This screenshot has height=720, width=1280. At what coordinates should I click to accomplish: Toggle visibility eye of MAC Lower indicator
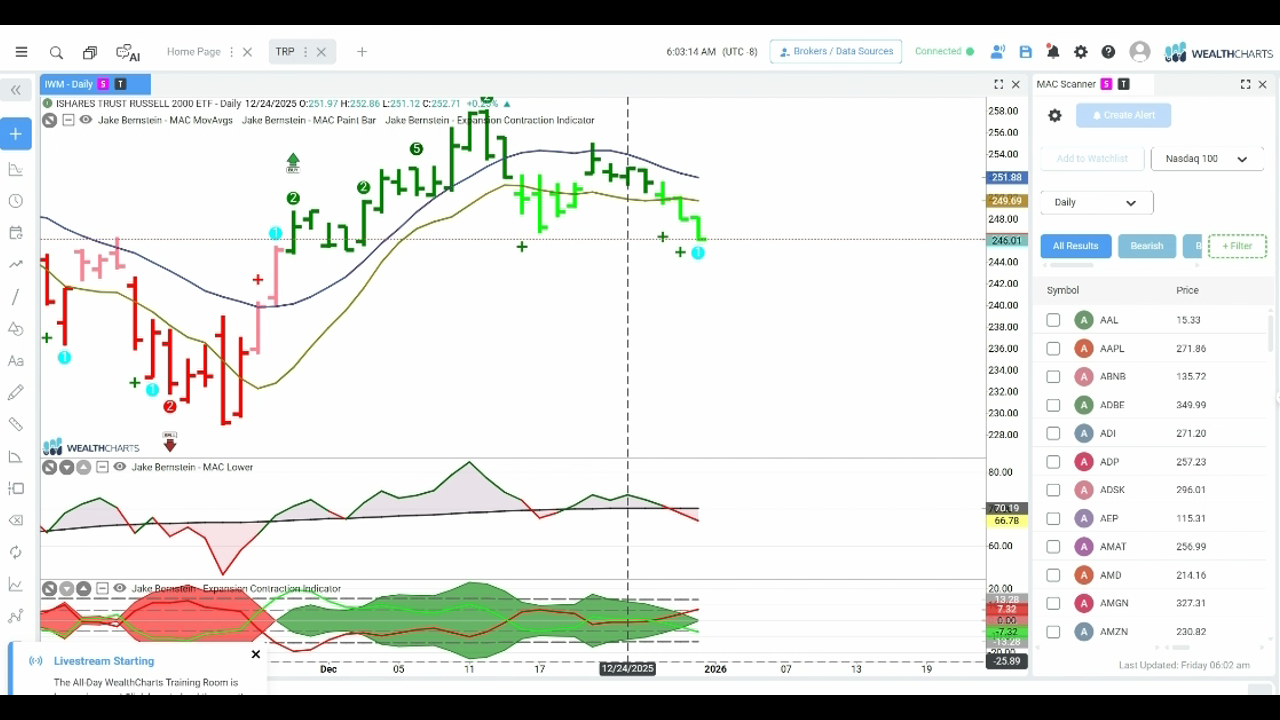(120, 467)
